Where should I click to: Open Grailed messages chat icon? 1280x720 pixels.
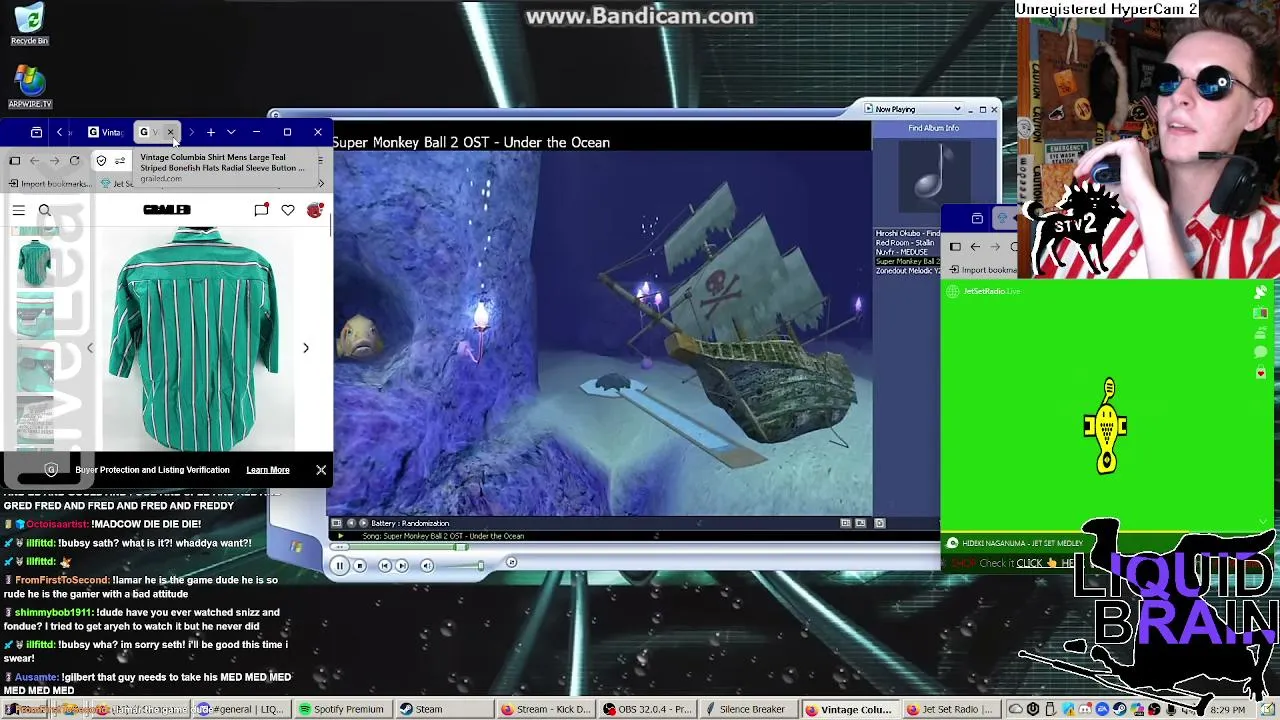(261, 210)
